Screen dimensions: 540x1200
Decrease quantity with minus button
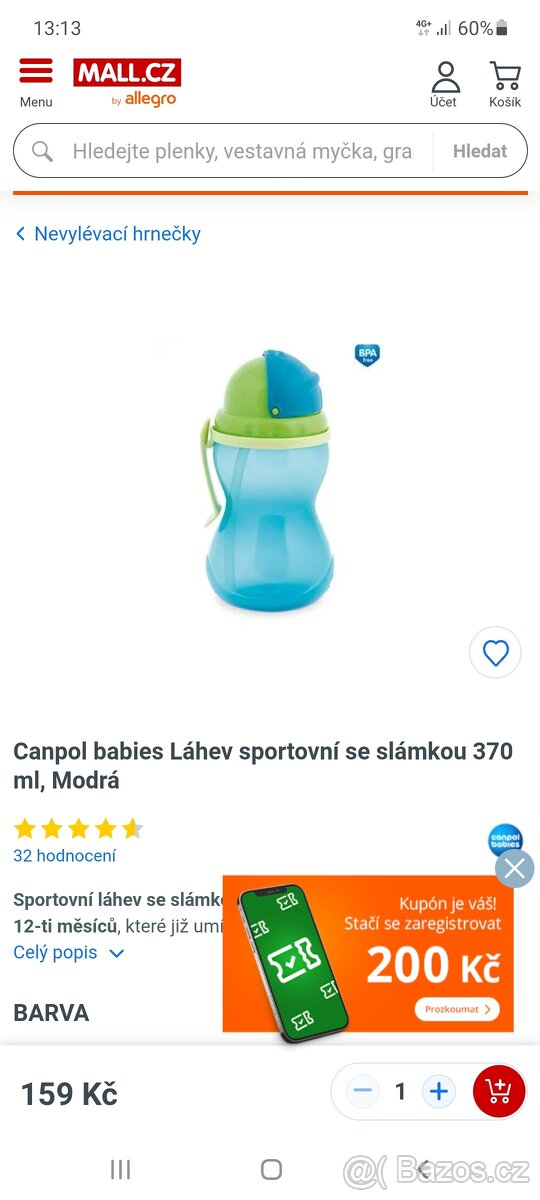point(363,1092)
